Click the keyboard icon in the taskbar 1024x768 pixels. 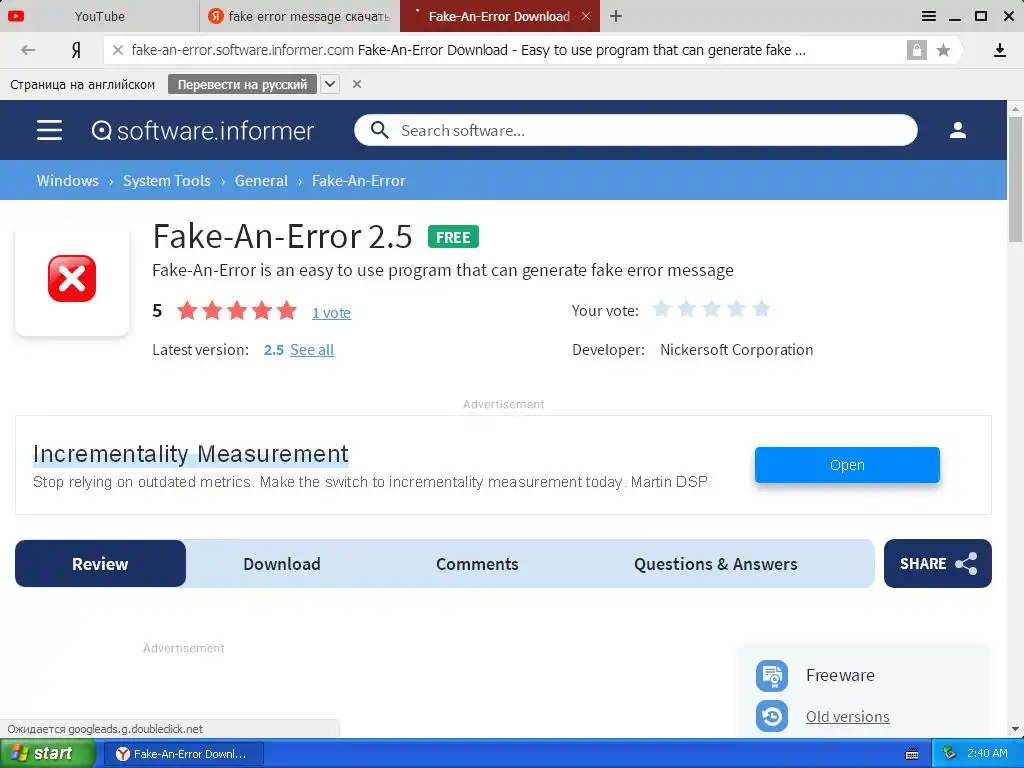[x=912, y=754]
